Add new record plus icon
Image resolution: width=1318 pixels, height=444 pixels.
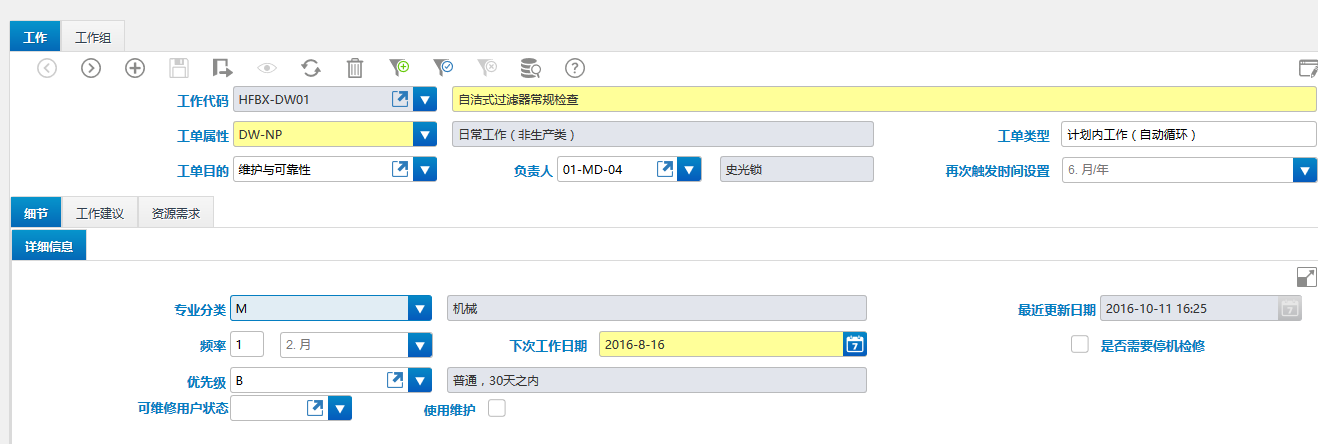(x=135, y=68)
